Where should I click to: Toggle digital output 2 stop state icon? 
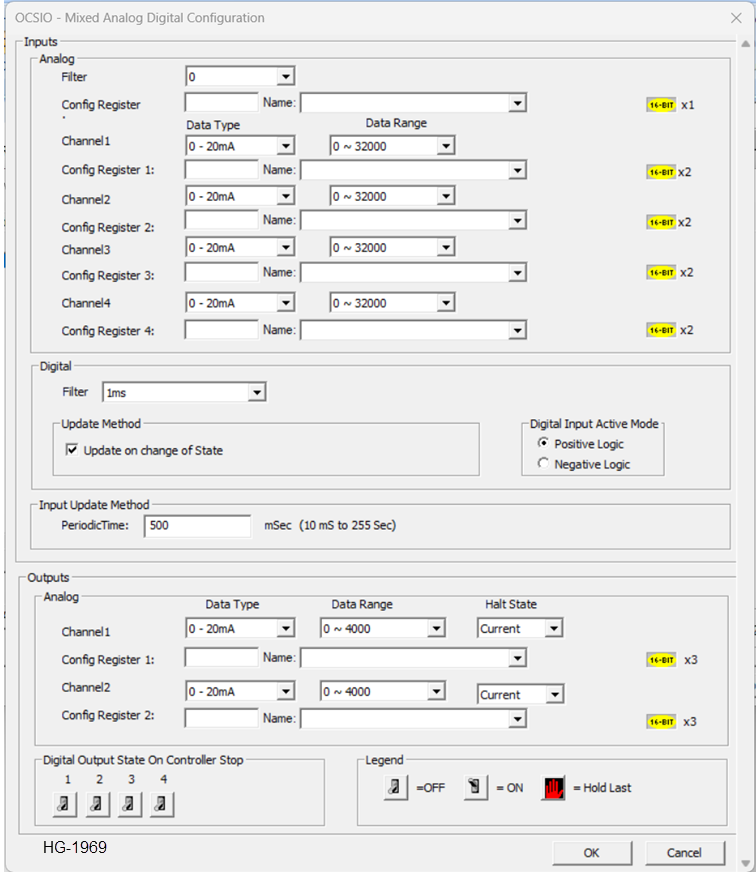point(97,803)
